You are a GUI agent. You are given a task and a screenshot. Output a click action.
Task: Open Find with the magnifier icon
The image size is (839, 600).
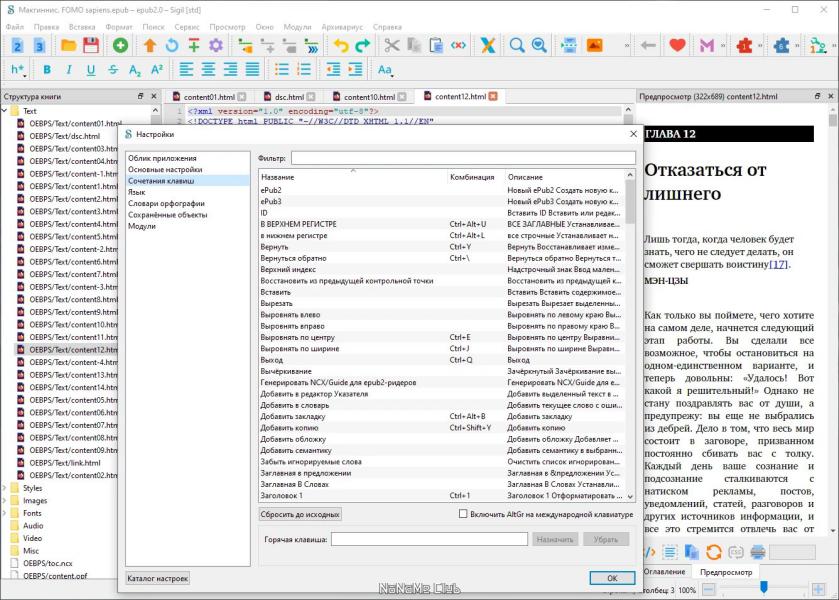517,45
